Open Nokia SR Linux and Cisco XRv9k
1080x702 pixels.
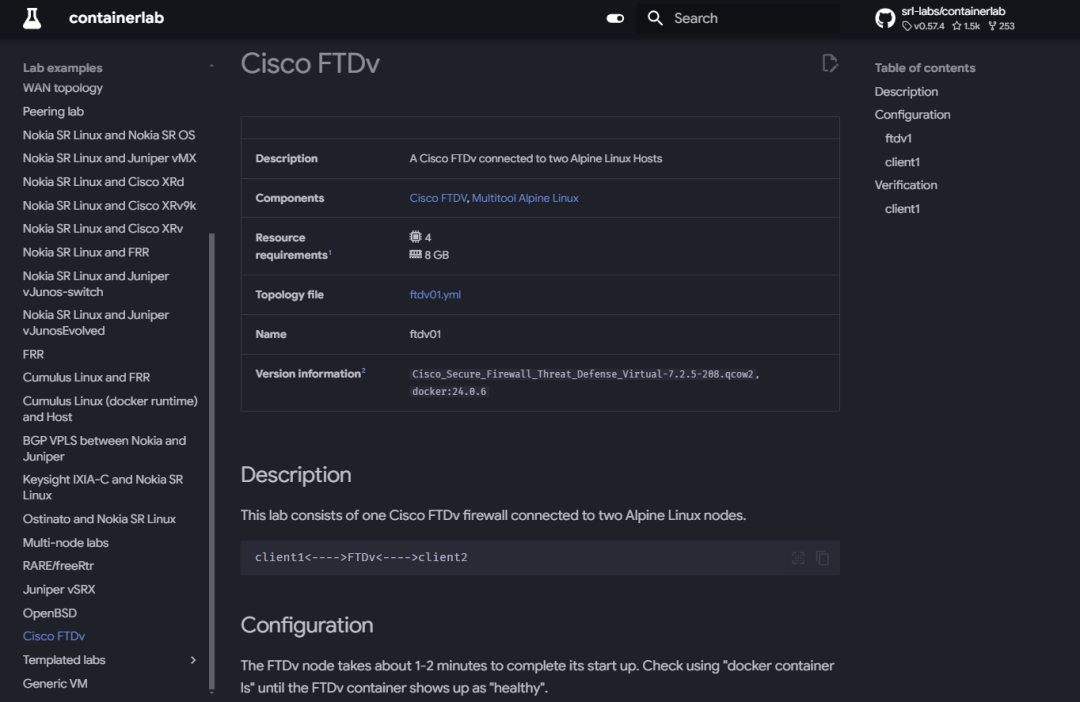[x=110, y=205]
